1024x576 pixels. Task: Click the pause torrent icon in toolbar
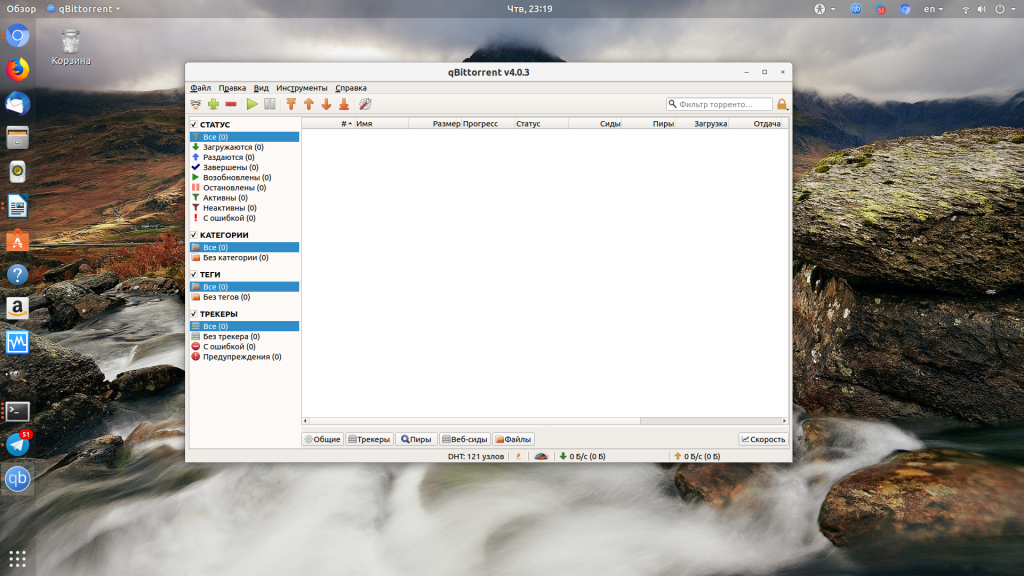coord(269,104)
